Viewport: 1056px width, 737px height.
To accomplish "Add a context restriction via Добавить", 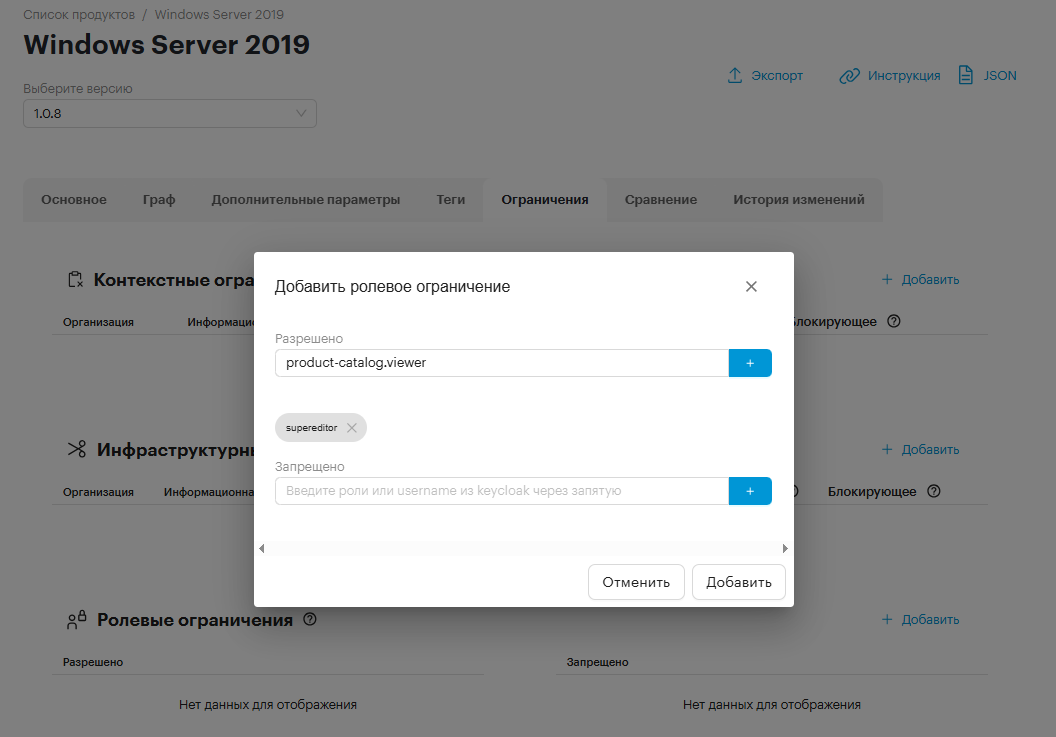I will pyautogui.click(x=921, y=280).
